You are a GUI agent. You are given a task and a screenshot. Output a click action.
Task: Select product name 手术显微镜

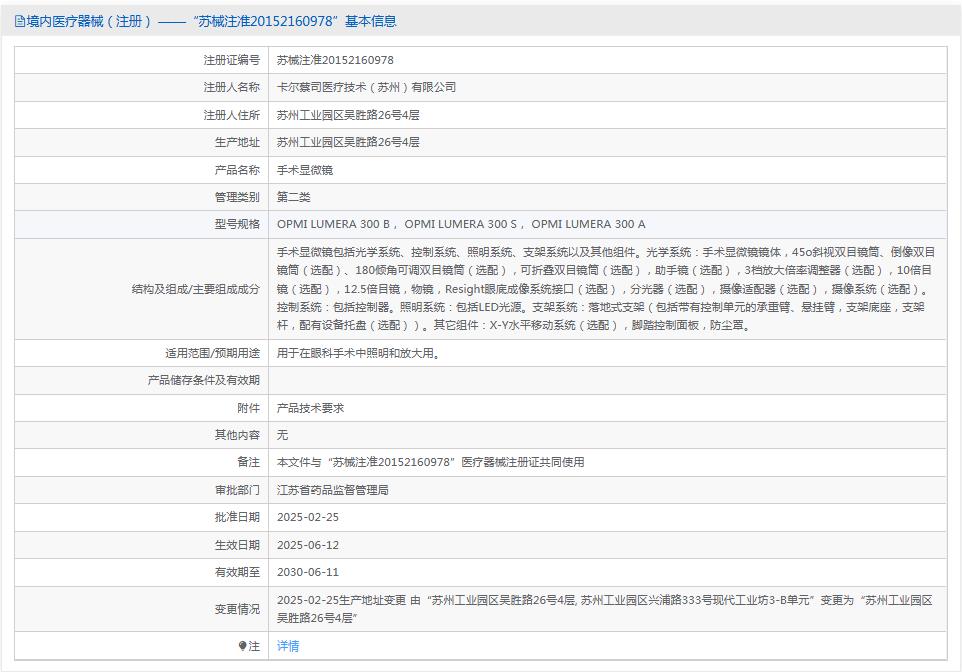pos(304,170)
